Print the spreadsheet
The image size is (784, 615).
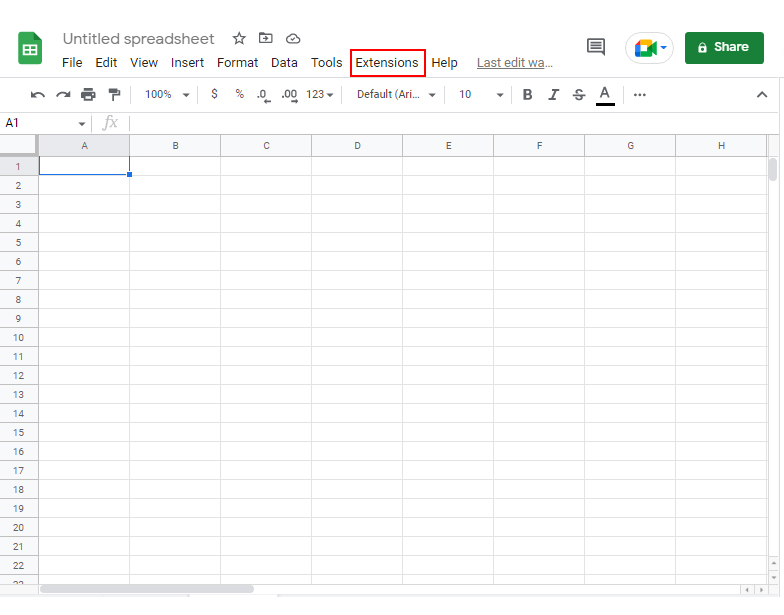pos(88,94)
